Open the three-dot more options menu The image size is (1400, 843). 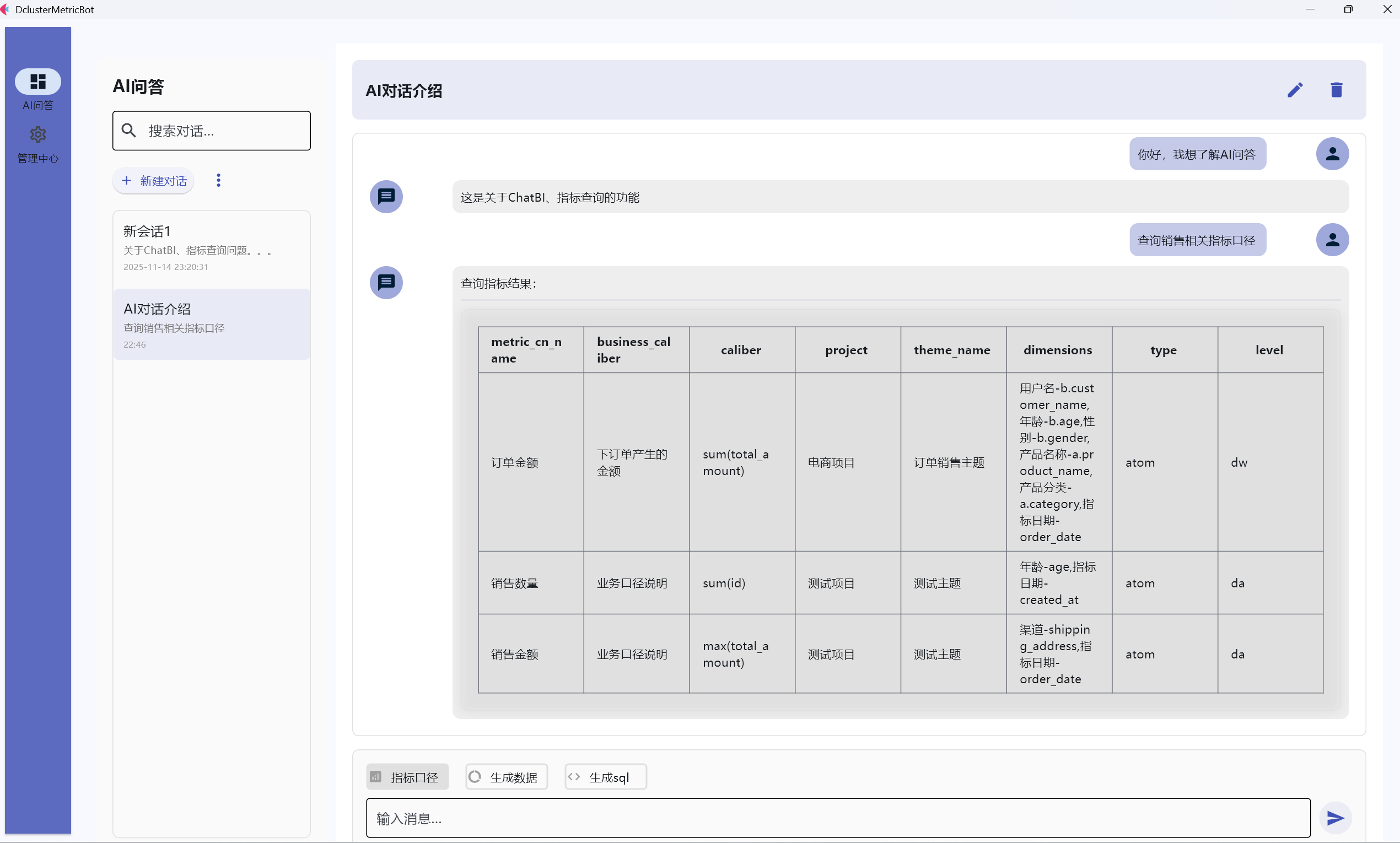point(219,181)
